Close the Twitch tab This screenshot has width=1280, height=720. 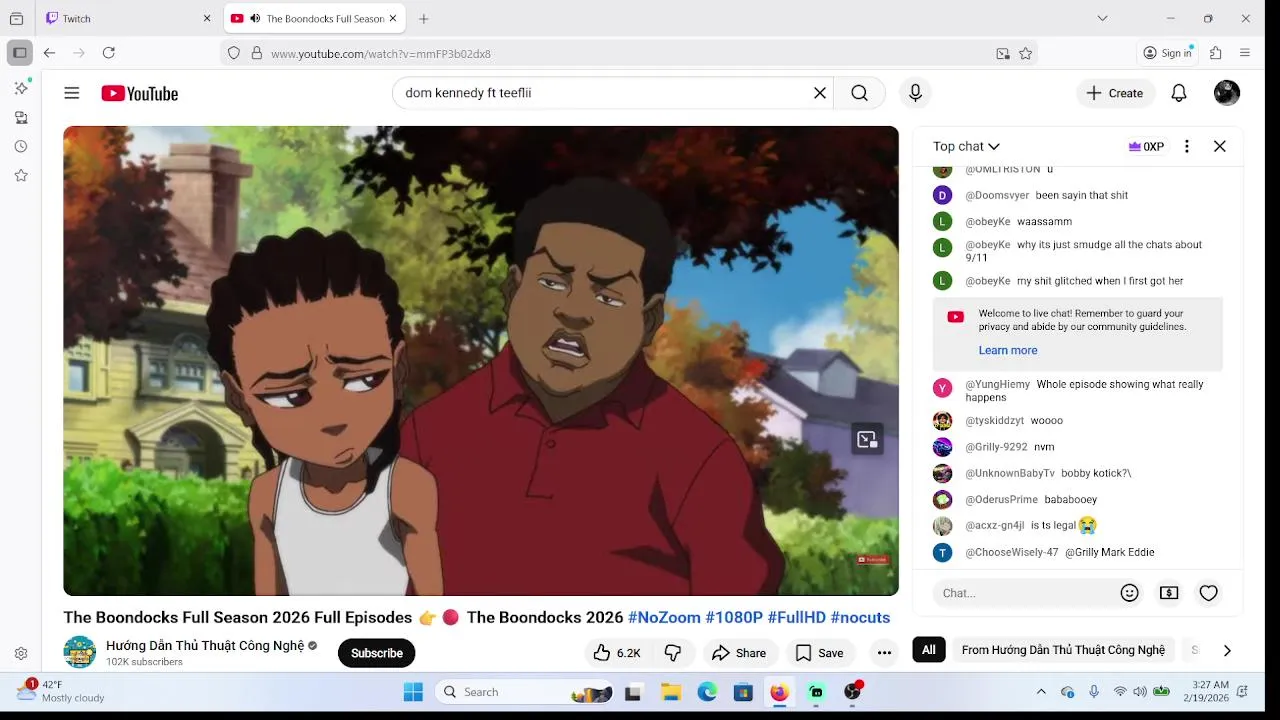pos(207,18)
